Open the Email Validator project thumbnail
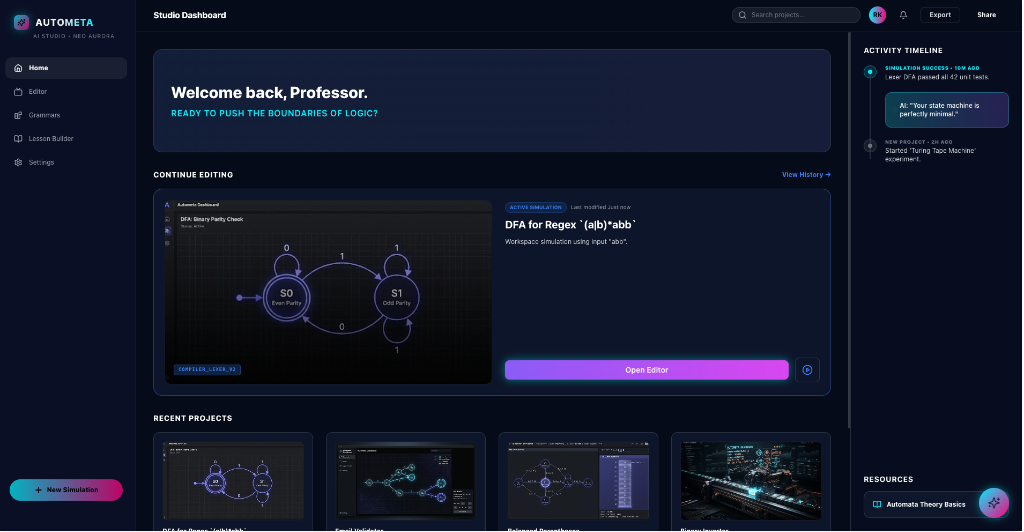Viewport: 1024px width, 532px height. point(406,481)
